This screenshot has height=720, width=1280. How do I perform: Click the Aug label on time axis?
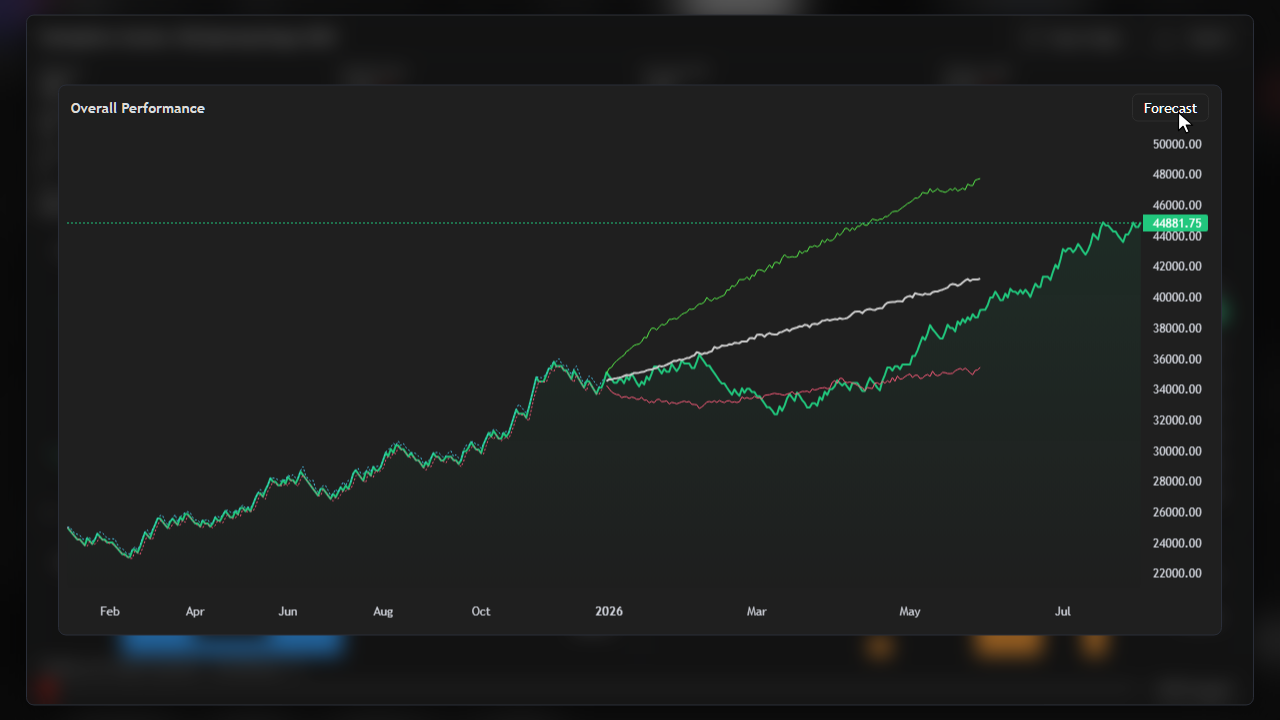383,611
